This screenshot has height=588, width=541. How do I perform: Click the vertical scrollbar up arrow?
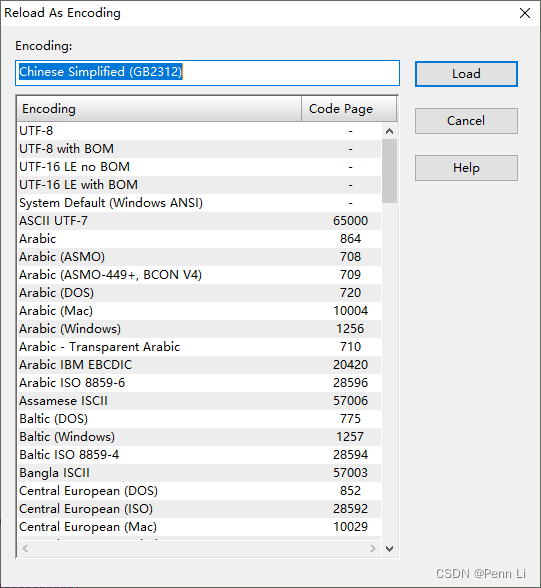pyautogui.click(x=389, y=131)
